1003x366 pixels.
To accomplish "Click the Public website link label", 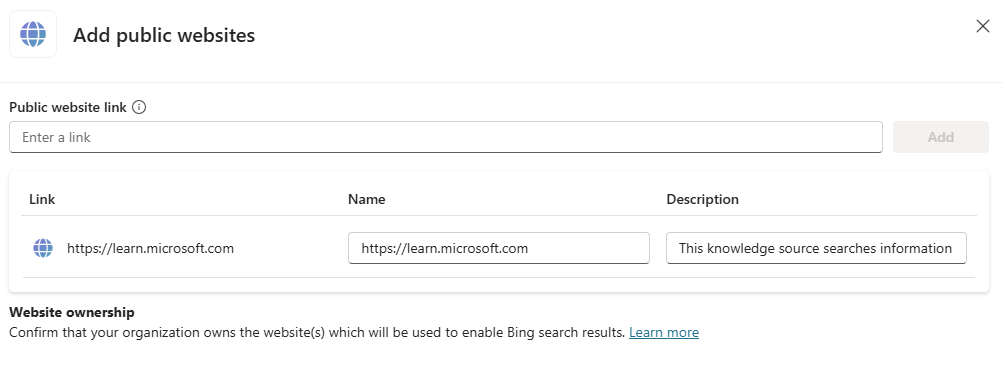I will point(68,107).
